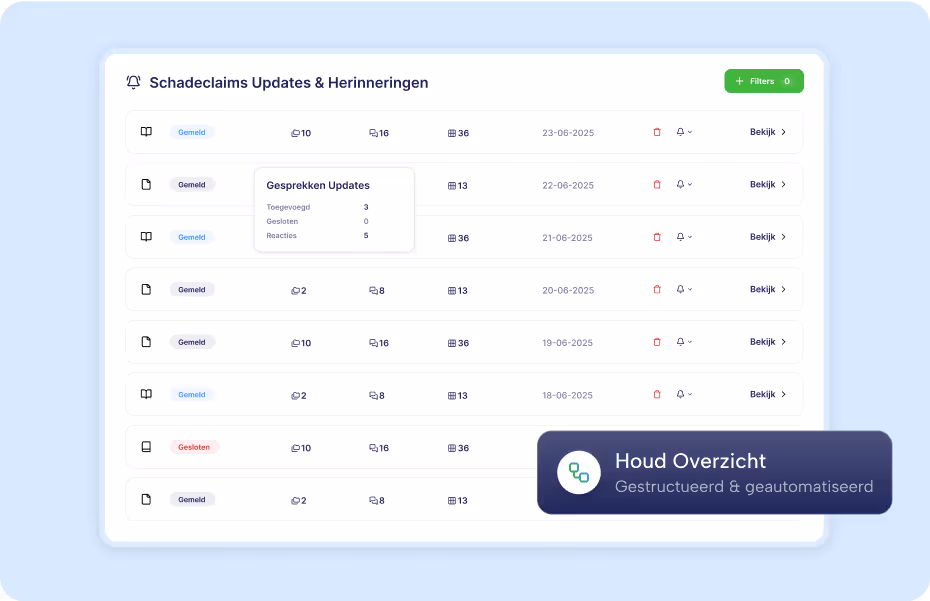
Task: Open Bekijk link in the 18-06-2025 row
Action: [x=767, y=395]
